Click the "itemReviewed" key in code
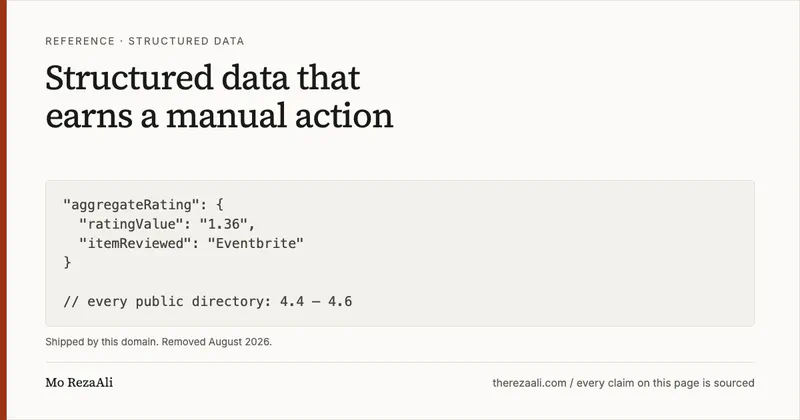Screen dimensions: 800x420 tap(135, 243)
